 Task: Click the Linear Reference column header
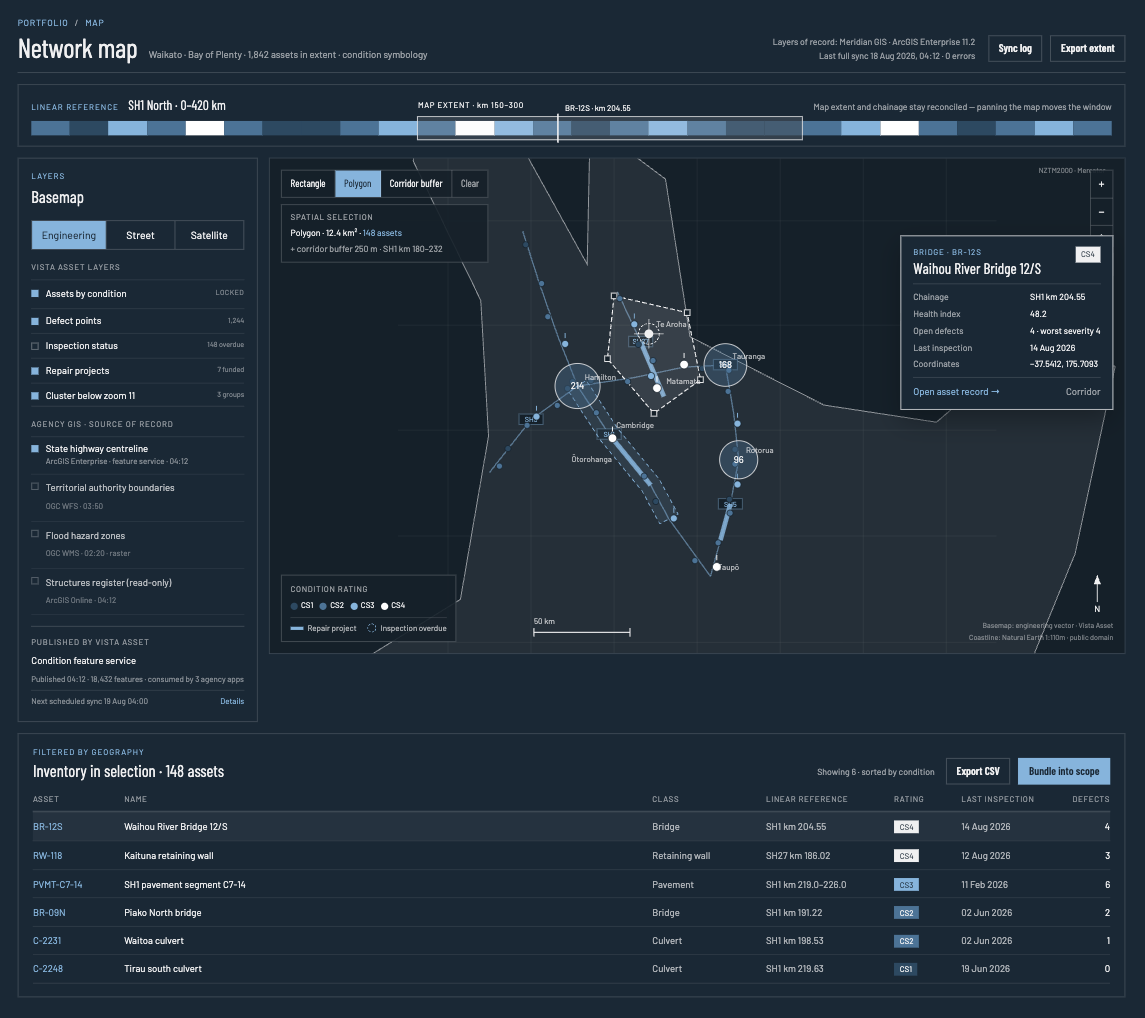[x=806, y=799]
